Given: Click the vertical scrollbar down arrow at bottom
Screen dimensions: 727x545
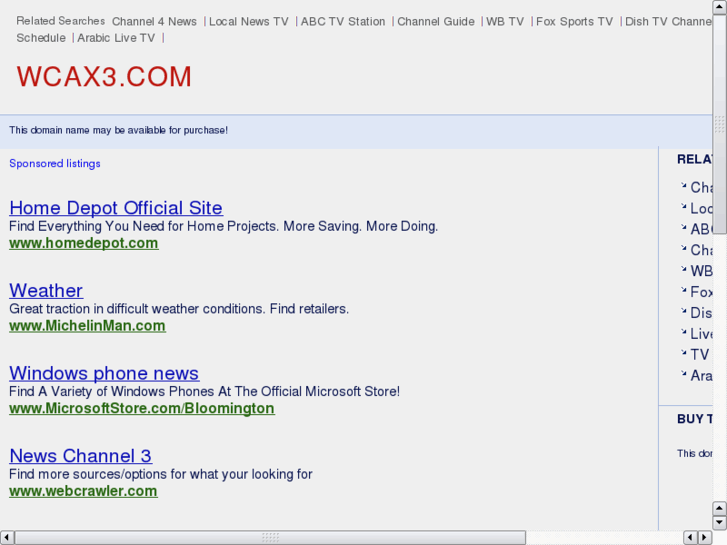Looking at the screenshot, I should point(720,523).
